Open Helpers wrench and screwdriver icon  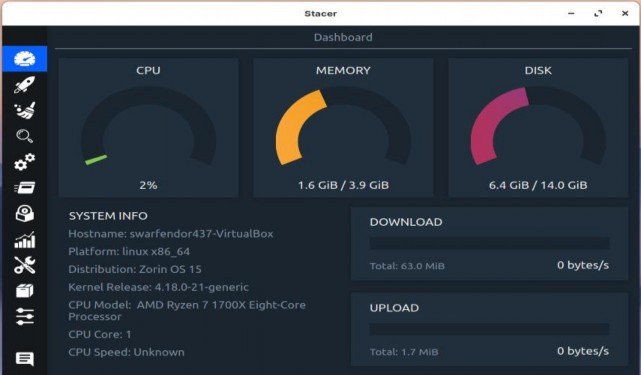[x=25, y=265]
